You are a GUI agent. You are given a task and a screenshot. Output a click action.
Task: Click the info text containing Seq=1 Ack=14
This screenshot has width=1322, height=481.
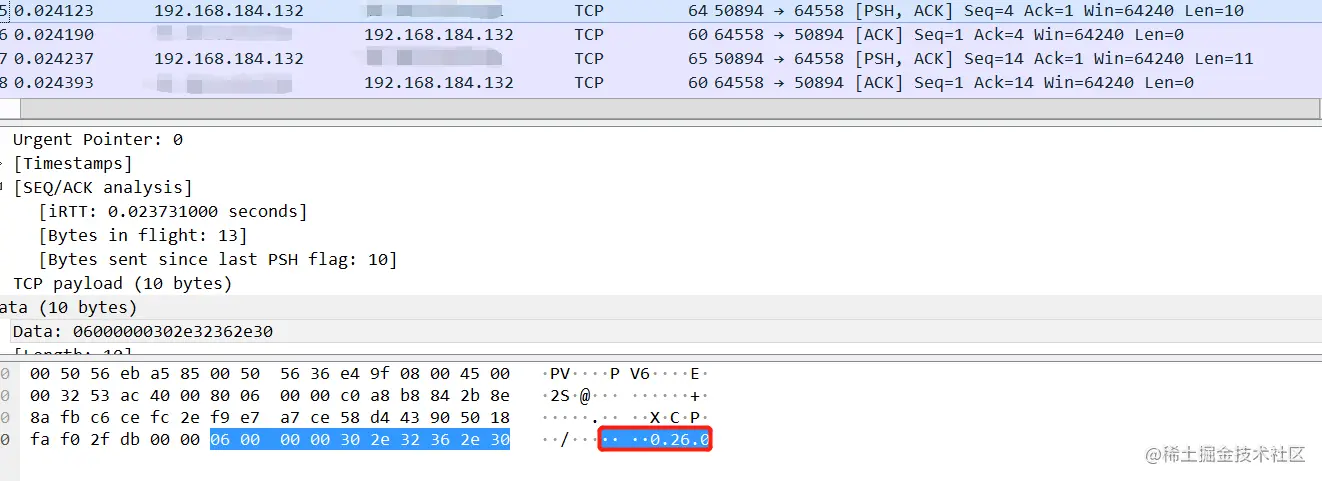[x=954, y=83]
